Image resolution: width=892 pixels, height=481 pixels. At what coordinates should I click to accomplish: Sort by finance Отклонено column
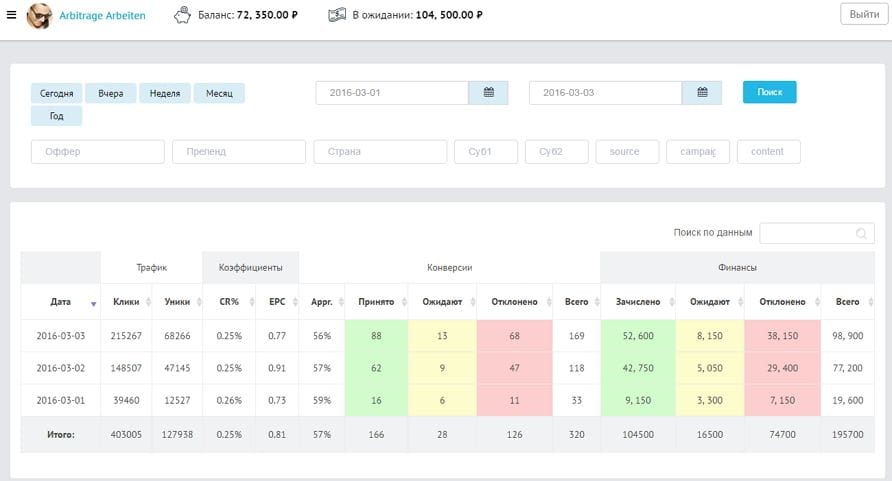point(782,302)
